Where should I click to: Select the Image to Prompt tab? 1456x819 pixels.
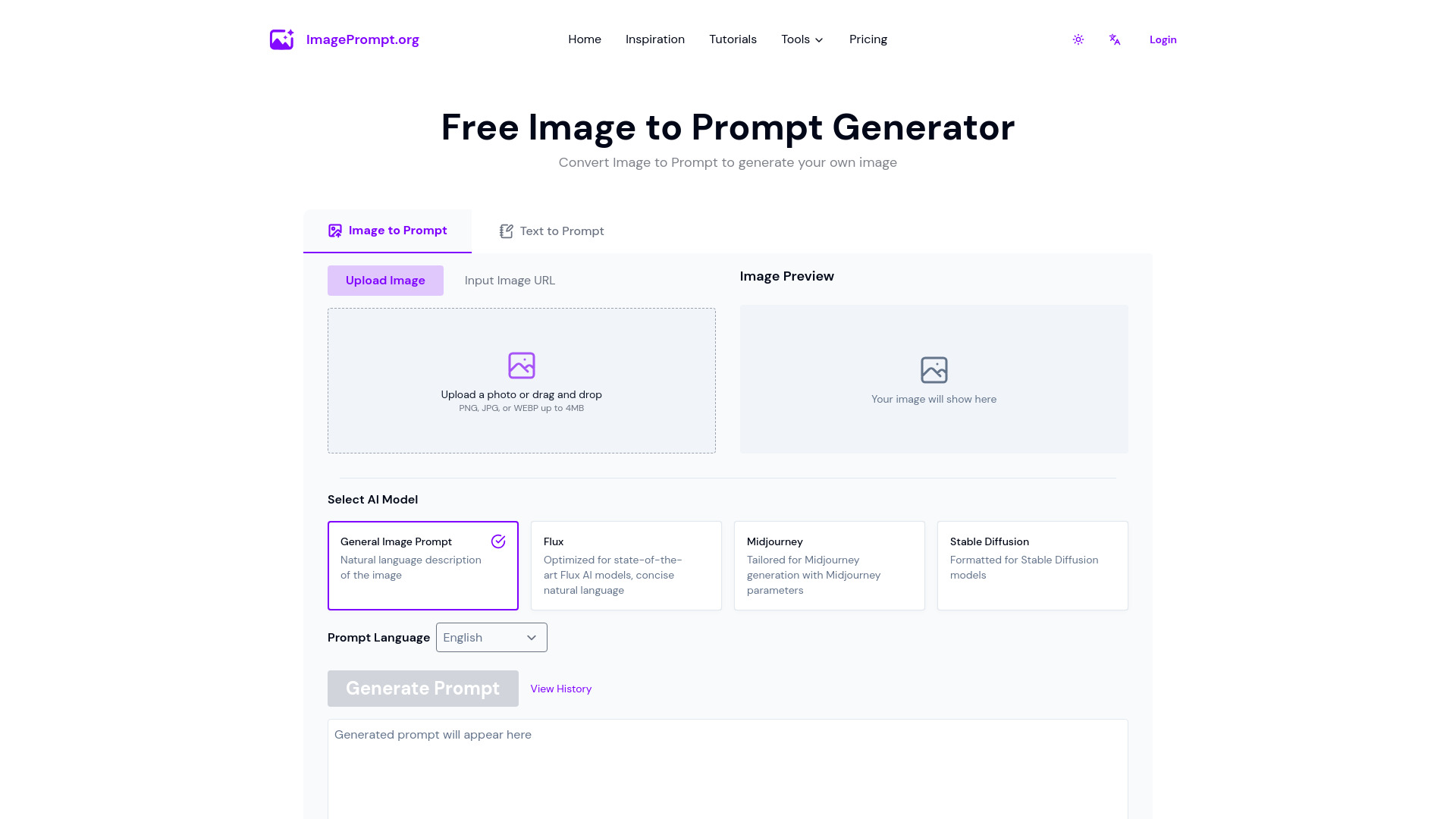point(387,230)
